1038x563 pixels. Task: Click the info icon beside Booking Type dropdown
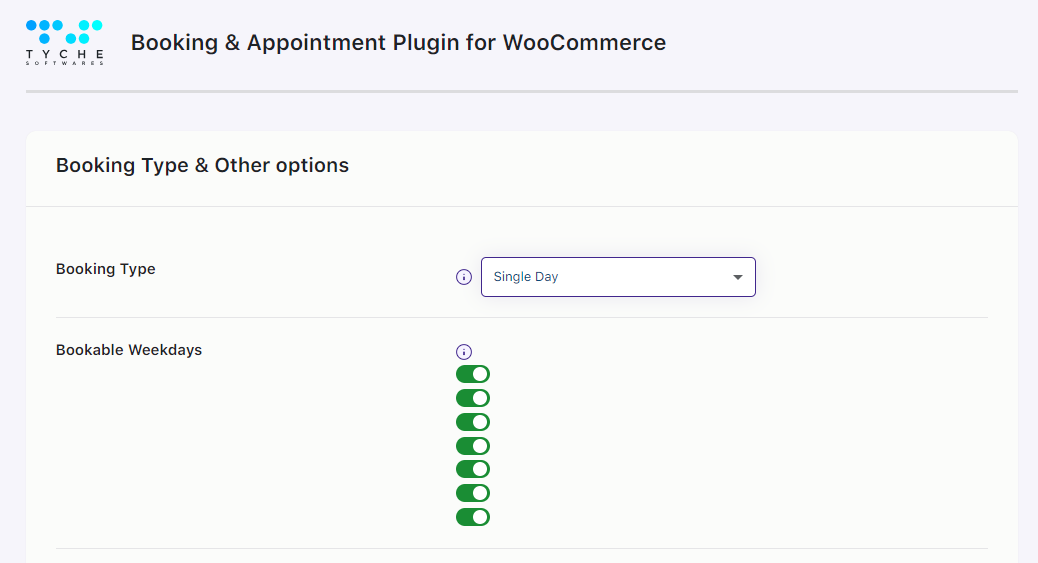[x=463, y=277]
